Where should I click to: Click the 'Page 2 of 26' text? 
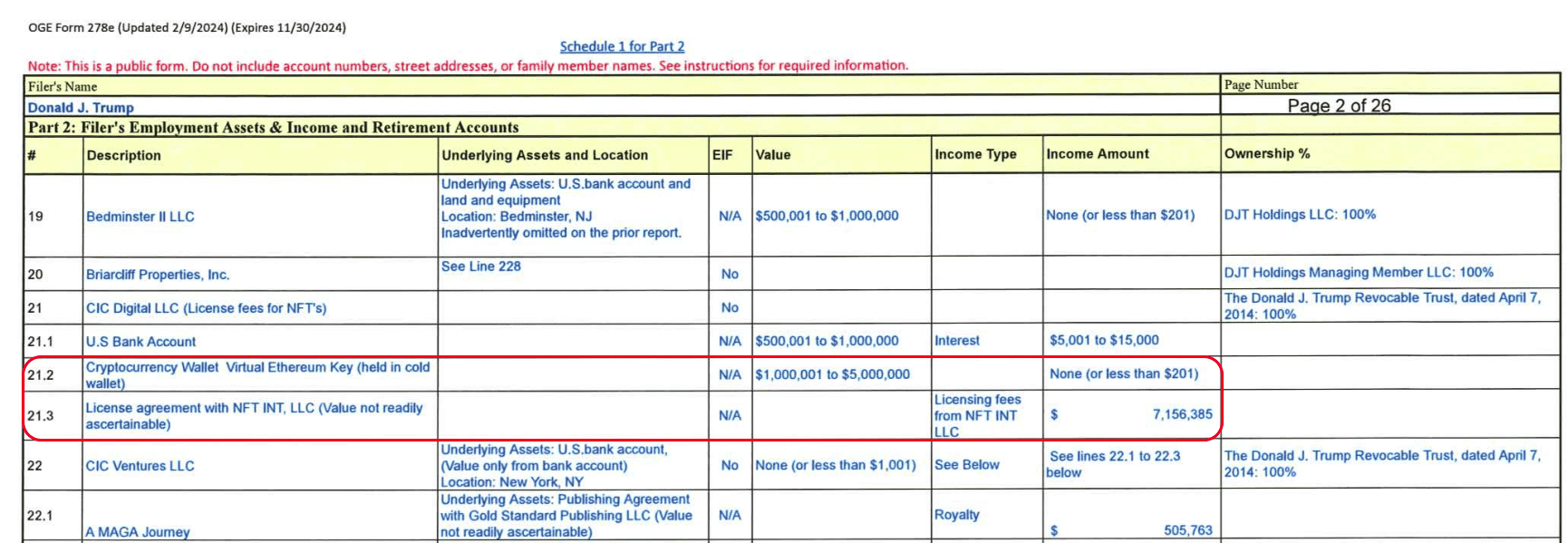[x=1339, y=105]
